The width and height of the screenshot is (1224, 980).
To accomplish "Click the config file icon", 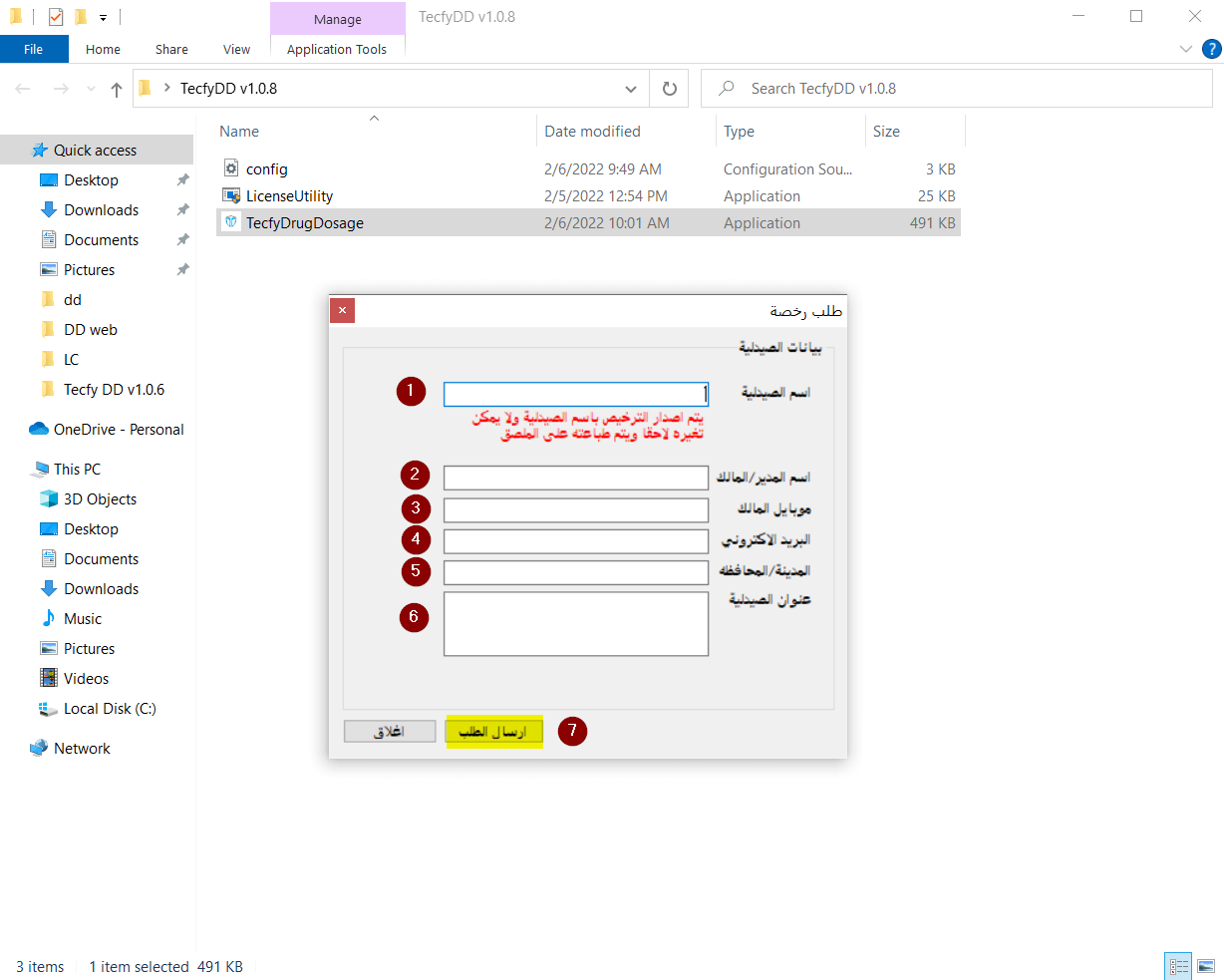I will click(x=231, y=168).
